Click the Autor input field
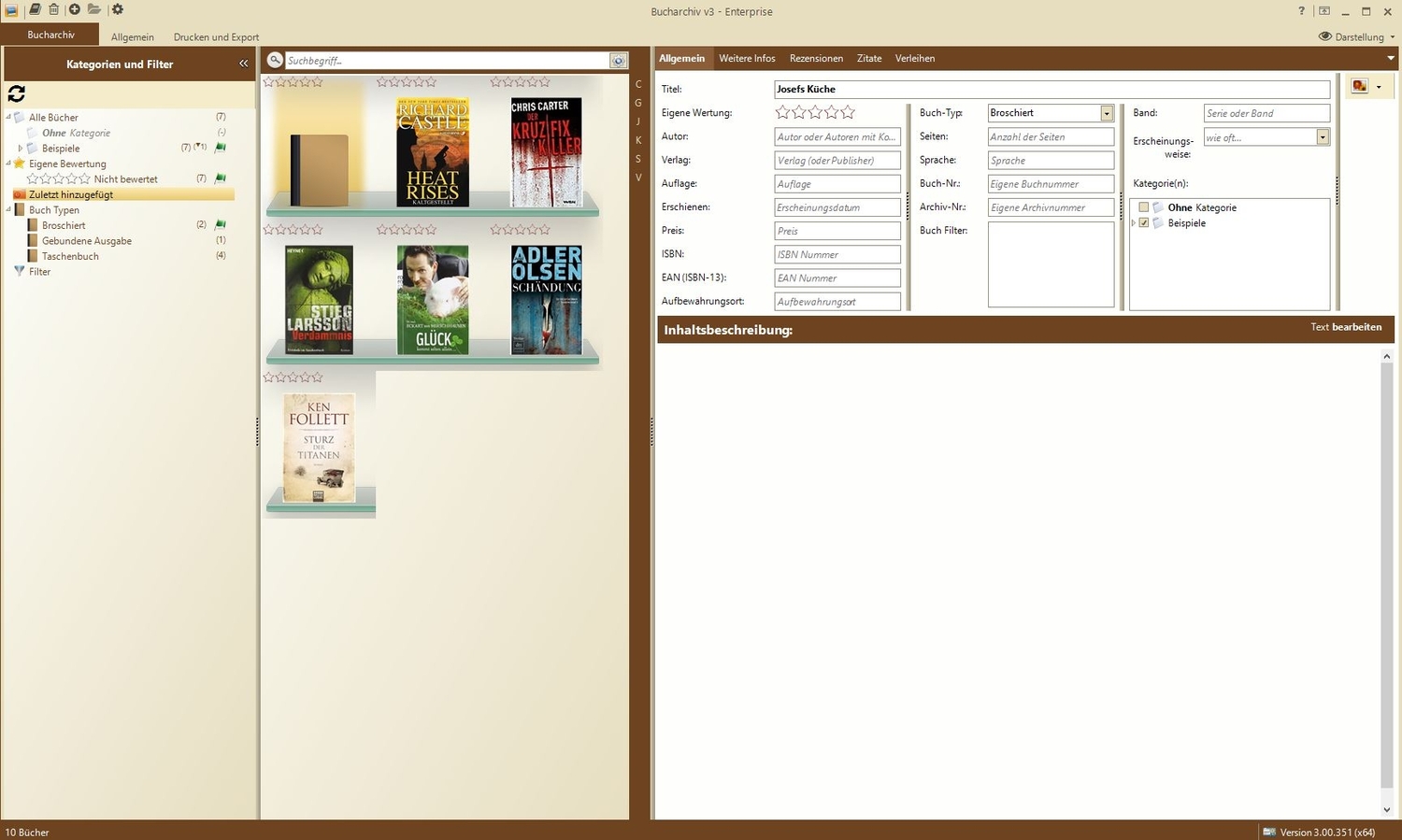The width and height of the screenshot is (1402, 840). click(837, 136)
